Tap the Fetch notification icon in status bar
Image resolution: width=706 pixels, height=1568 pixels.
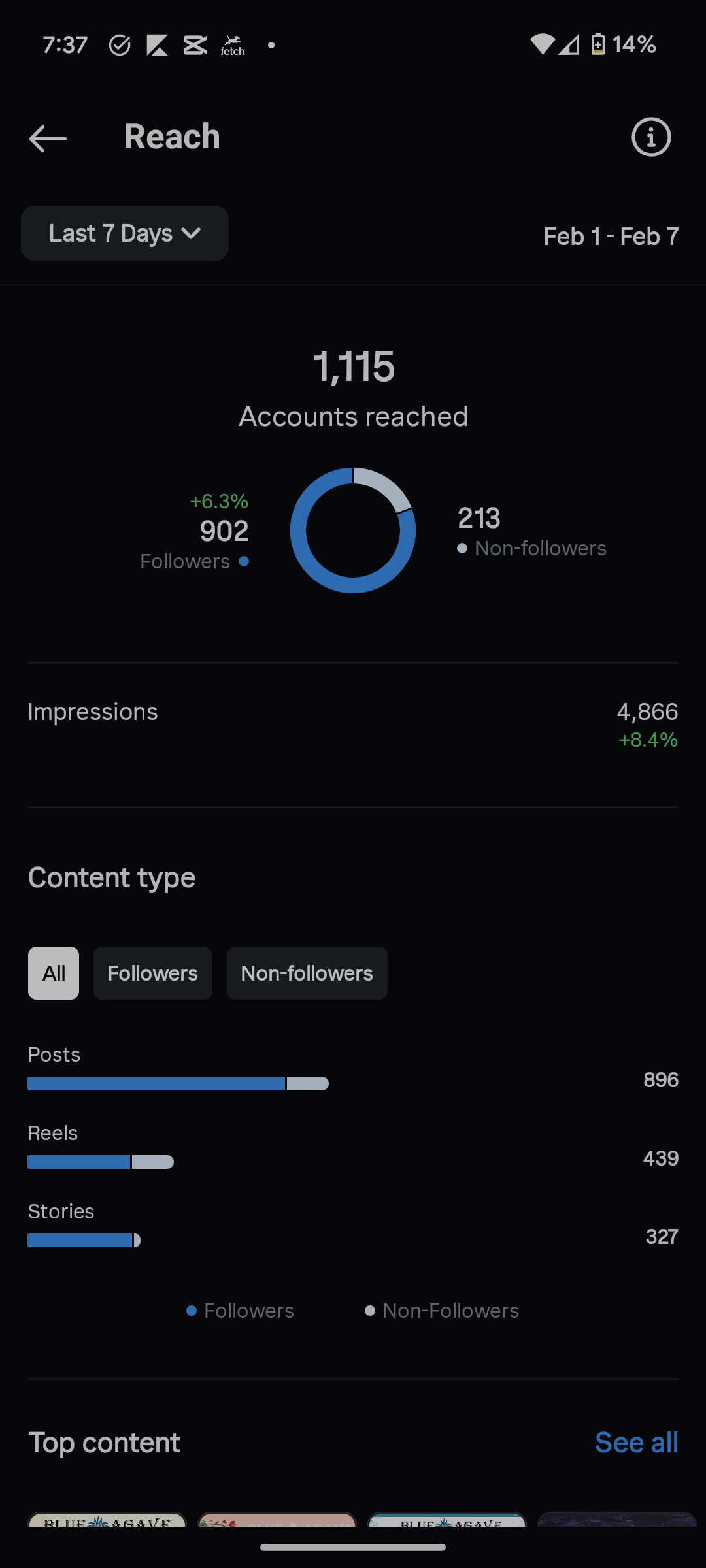(x=233, y=45)
